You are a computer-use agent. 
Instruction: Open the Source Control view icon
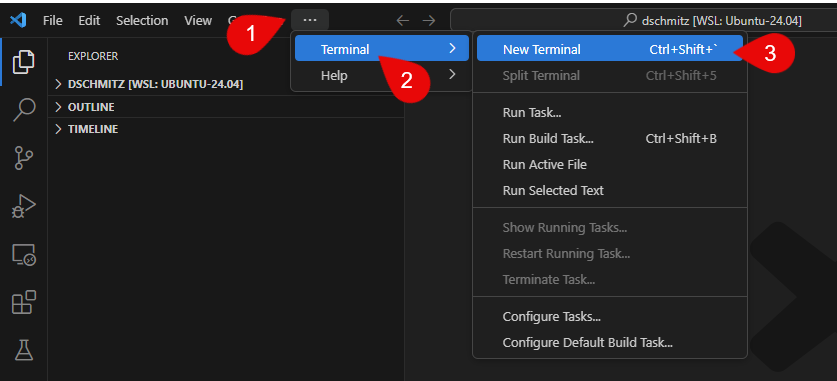tap(23, 158)
